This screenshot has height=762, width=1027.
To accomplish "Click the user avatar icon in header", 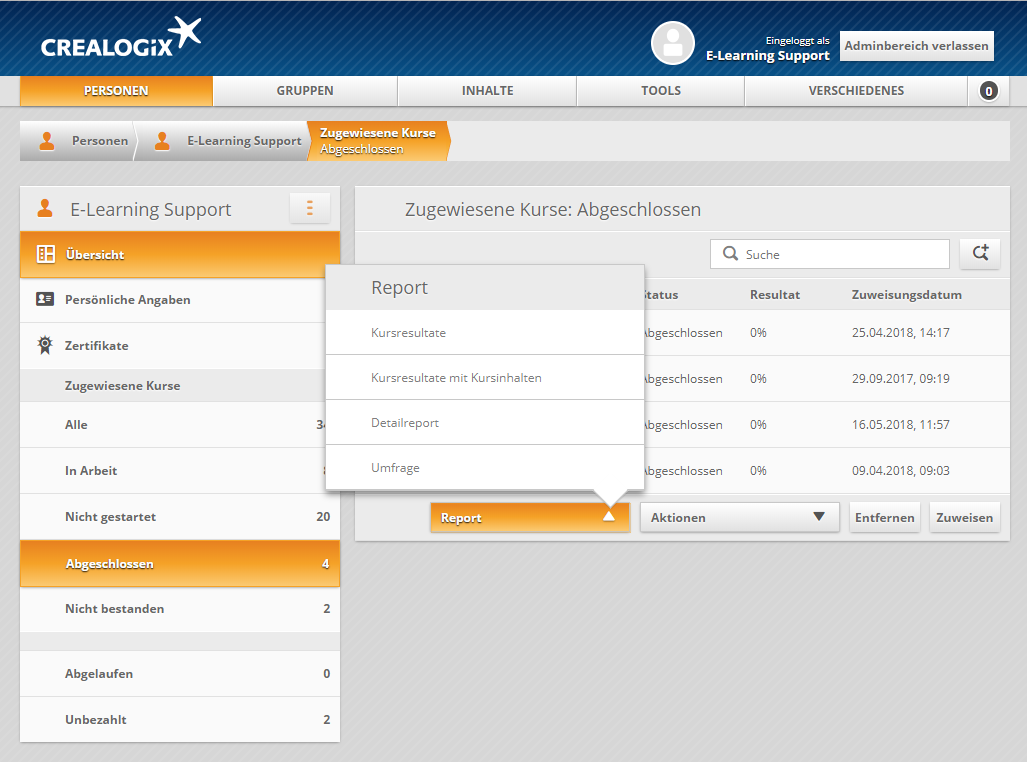I will (672, 43).
